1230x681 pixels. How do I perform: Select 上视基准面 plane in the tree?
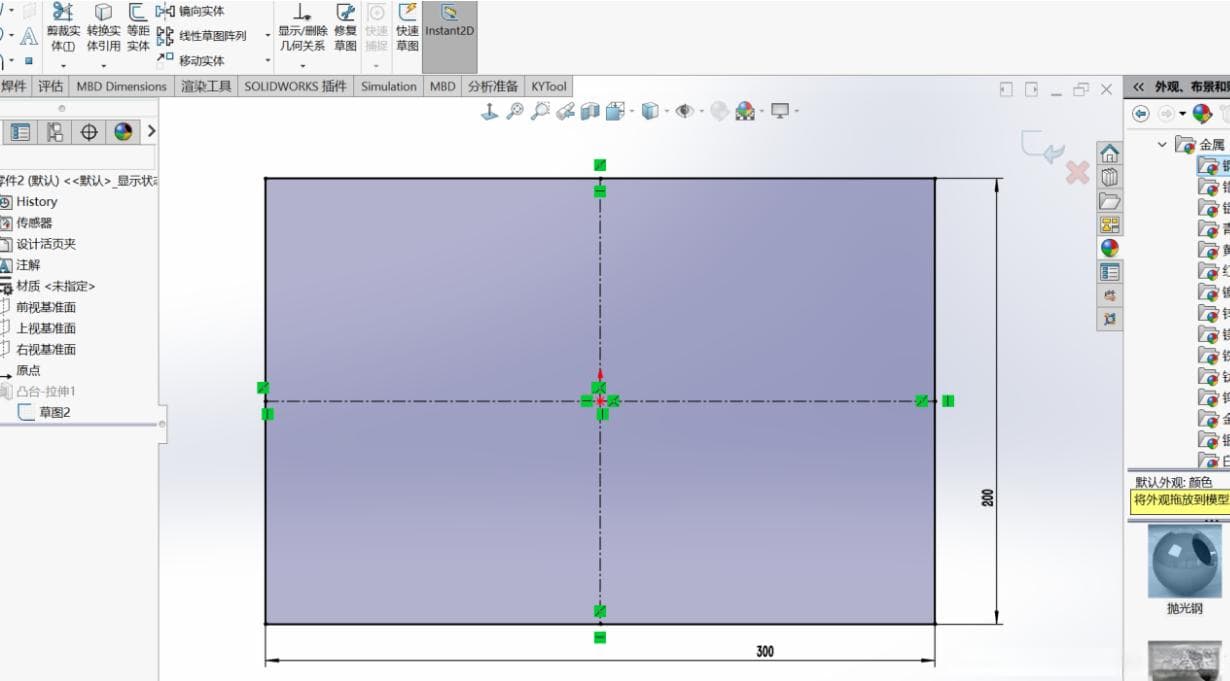(38, 328)
